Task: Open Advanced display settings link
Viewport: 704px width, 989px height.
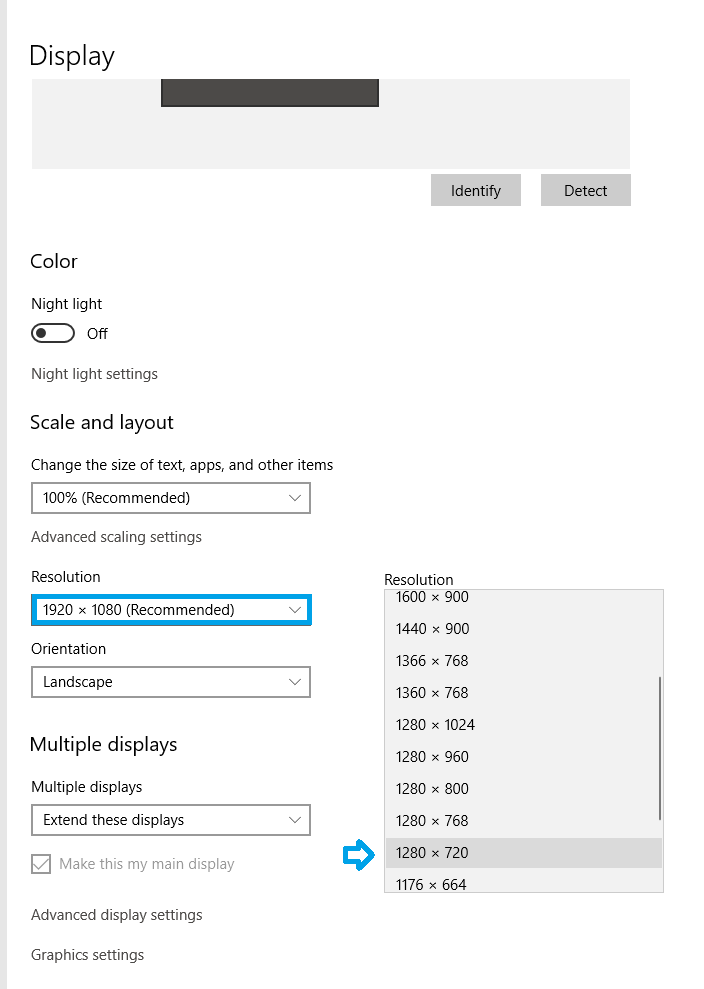Action: [117, 915]
